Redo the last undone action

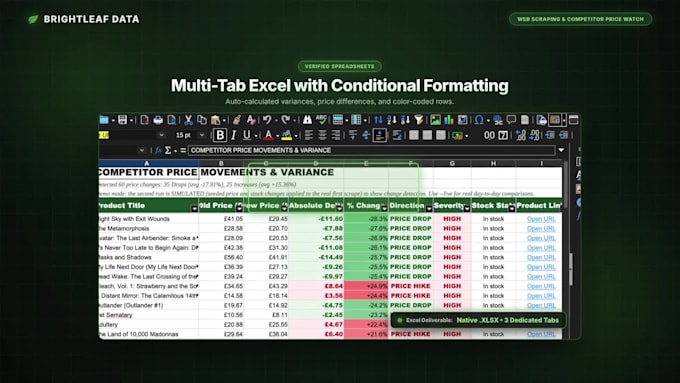(x=285, y=120)
